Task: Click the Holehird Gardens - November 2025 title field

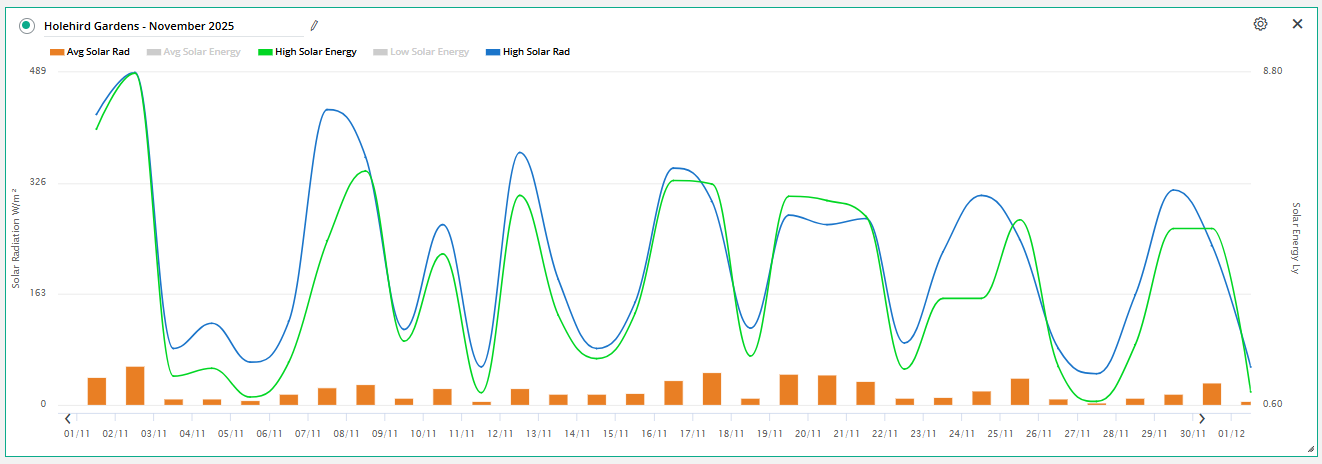Action: 170,26
